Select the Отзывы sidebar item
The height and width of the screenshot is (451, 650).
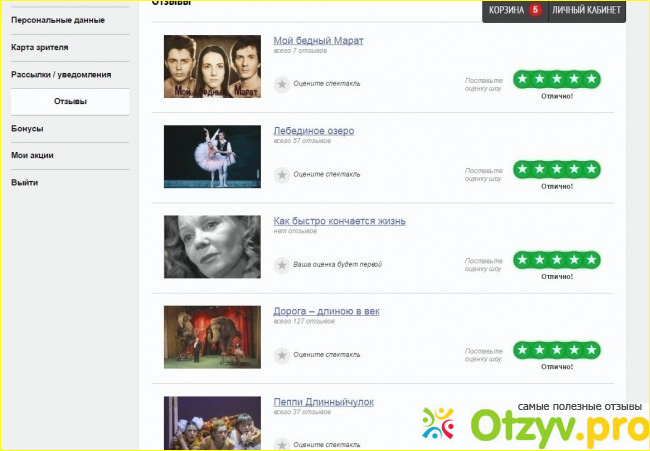pyautogui.click(x=69, y=101)
